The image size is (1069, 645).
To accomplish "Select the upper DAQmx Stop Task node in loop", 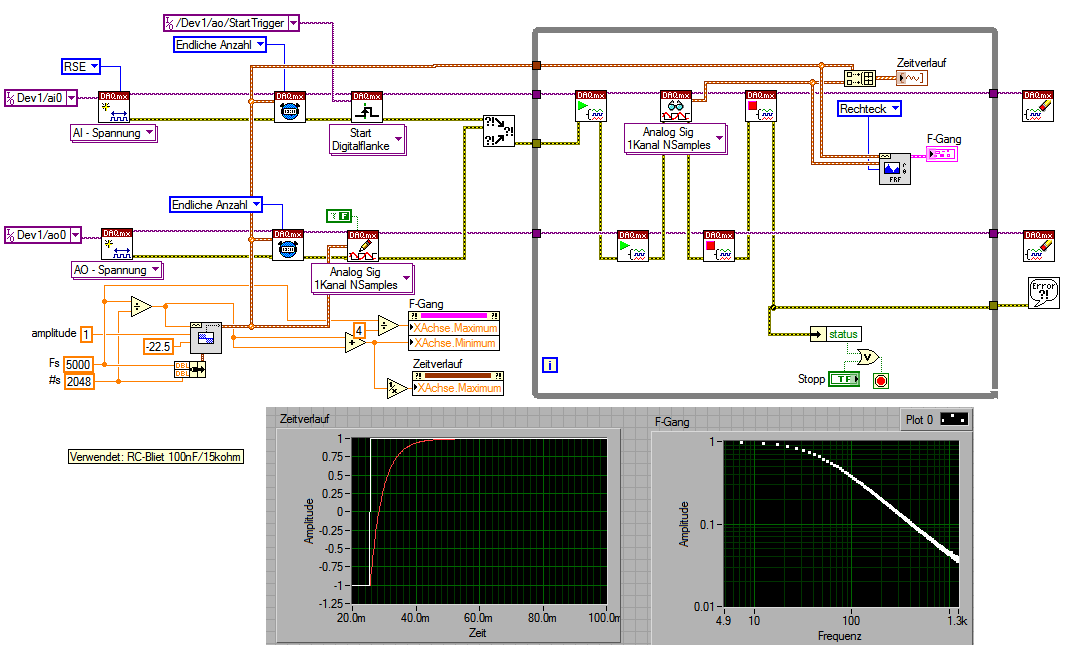I will pyautogui.click(x=761, y=106).
